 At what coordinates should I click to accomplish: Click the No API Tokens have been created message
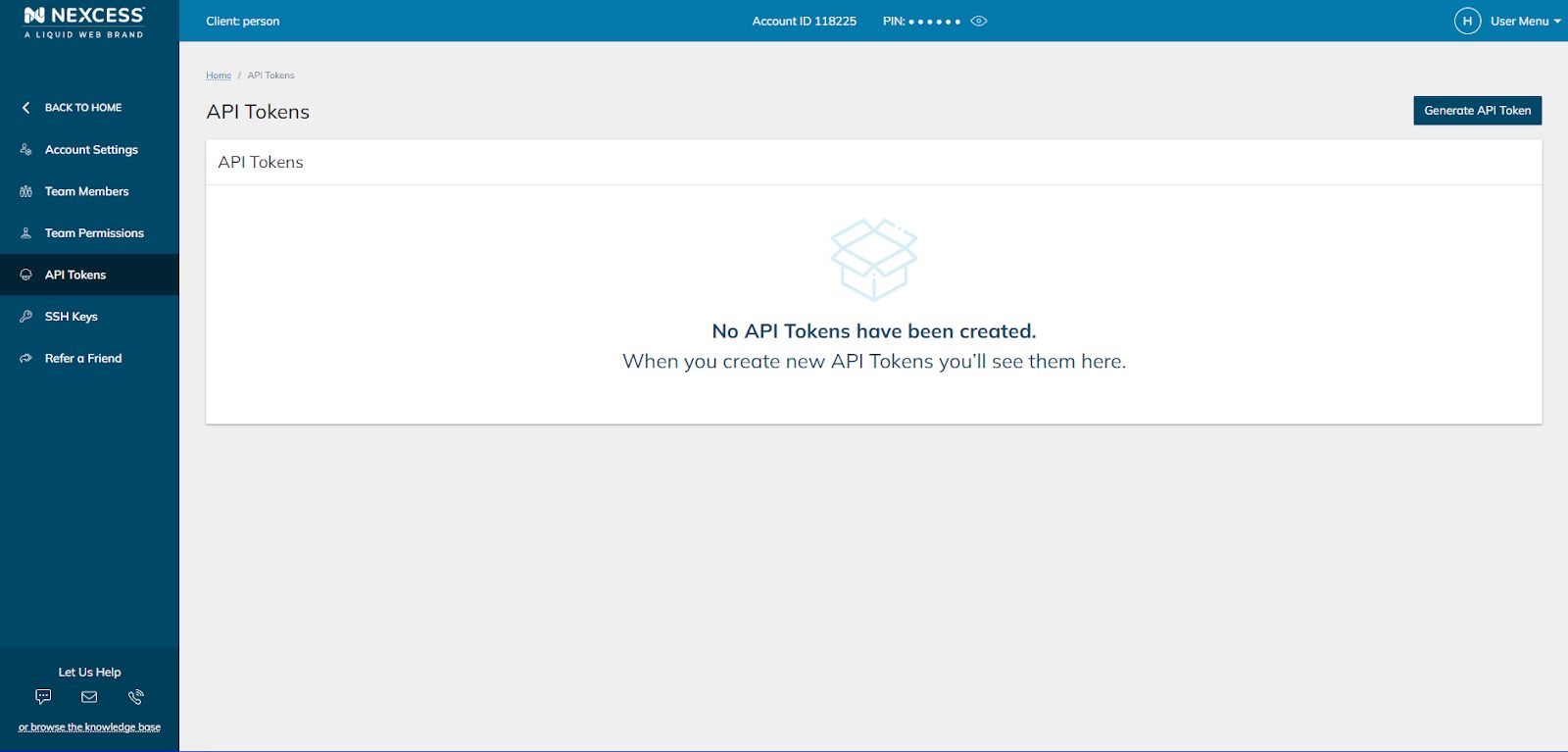874,331
